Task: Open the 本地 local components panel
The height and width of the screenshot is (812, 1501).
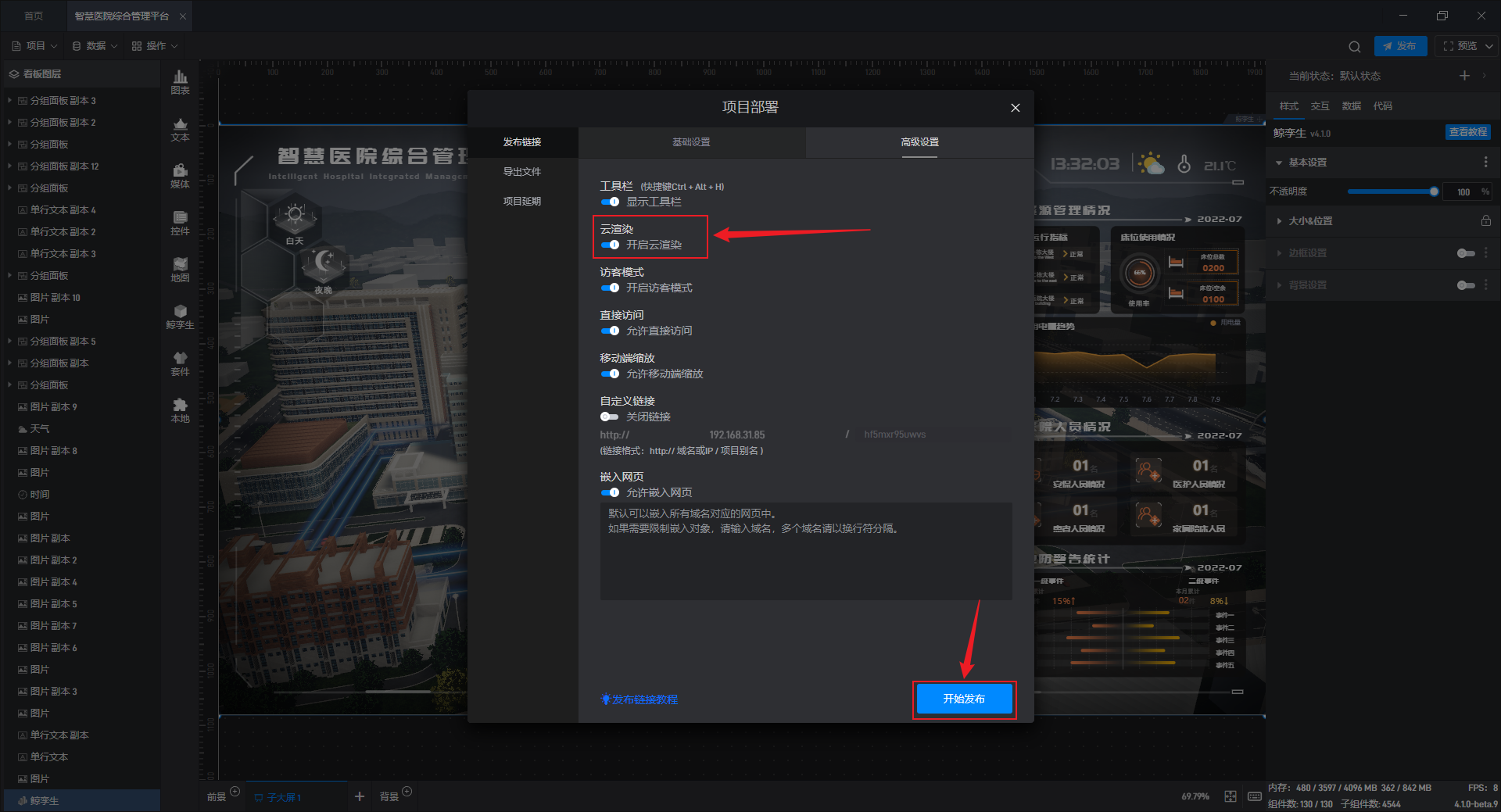Action: [180, 410]
